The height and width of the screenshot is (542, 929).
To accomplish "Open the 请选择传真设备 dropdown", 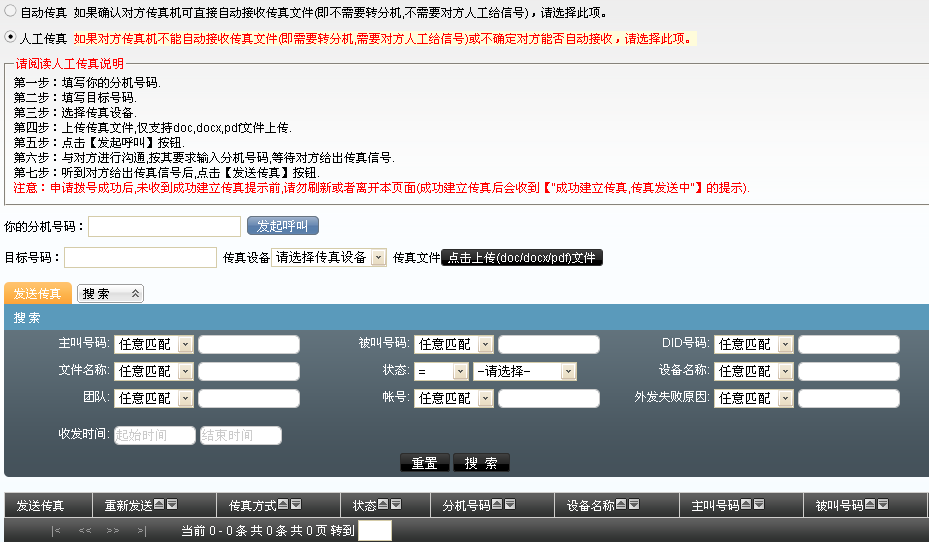I will [x=329, y=257].
